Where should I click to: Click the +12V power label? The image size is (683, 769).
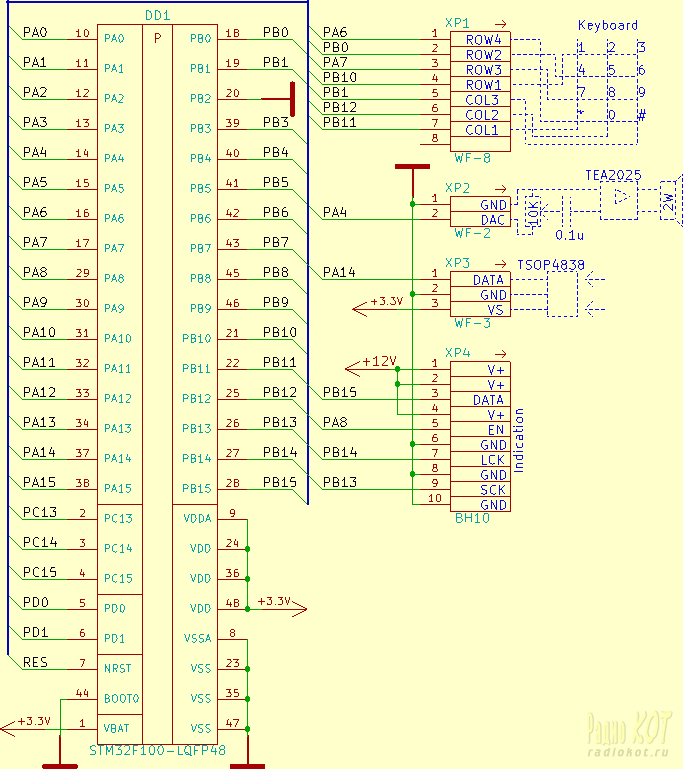pyautogui.click(x=379, y=361)
